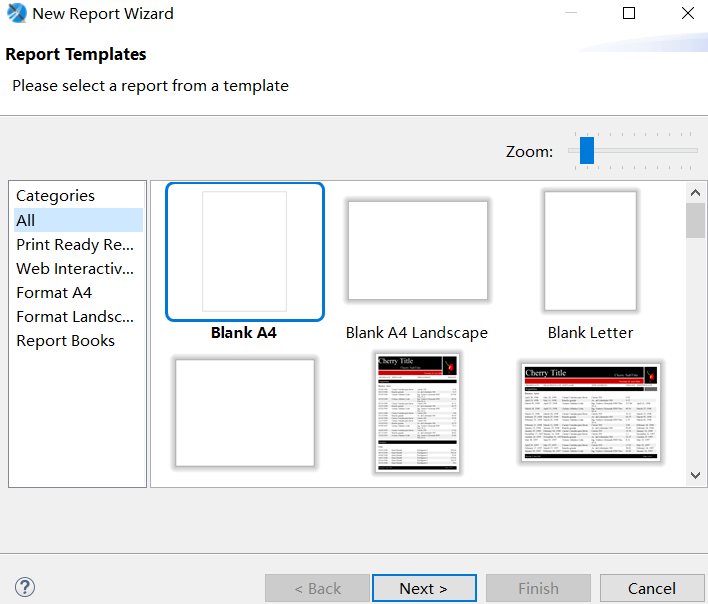Select the All category

tap(78, 220)
